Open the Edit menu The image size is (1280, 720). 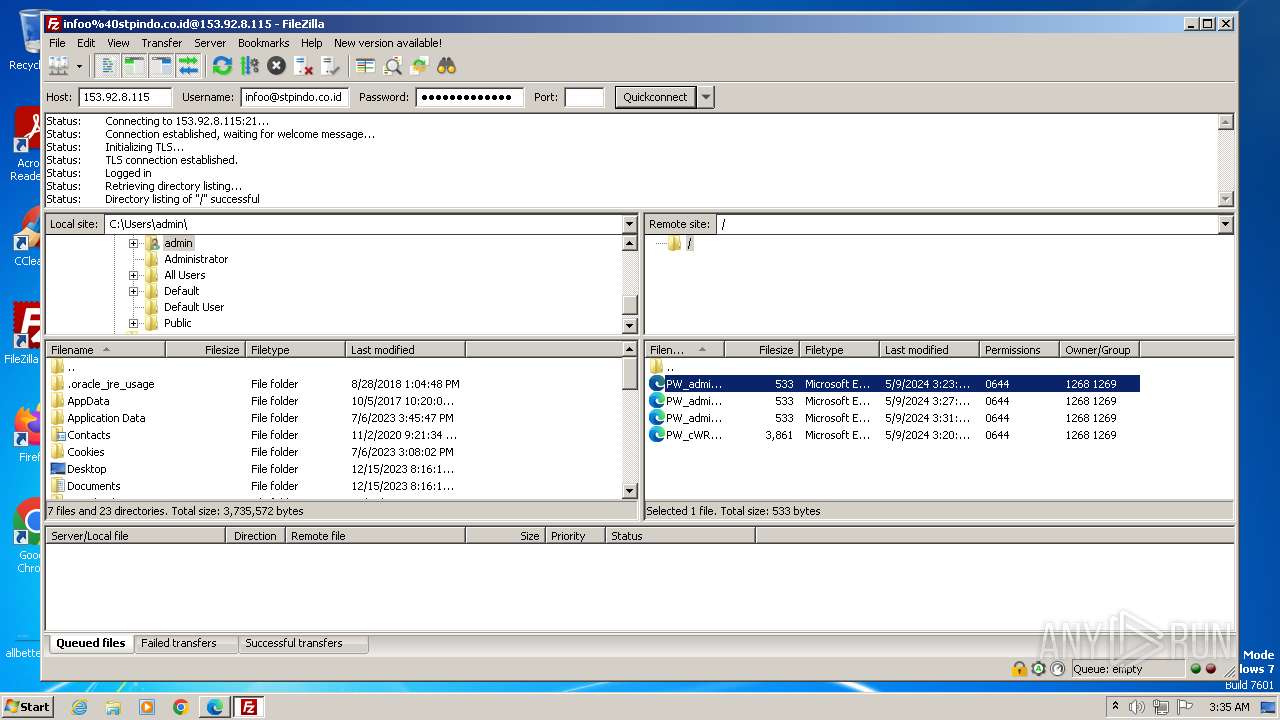[x=86, y=43]
